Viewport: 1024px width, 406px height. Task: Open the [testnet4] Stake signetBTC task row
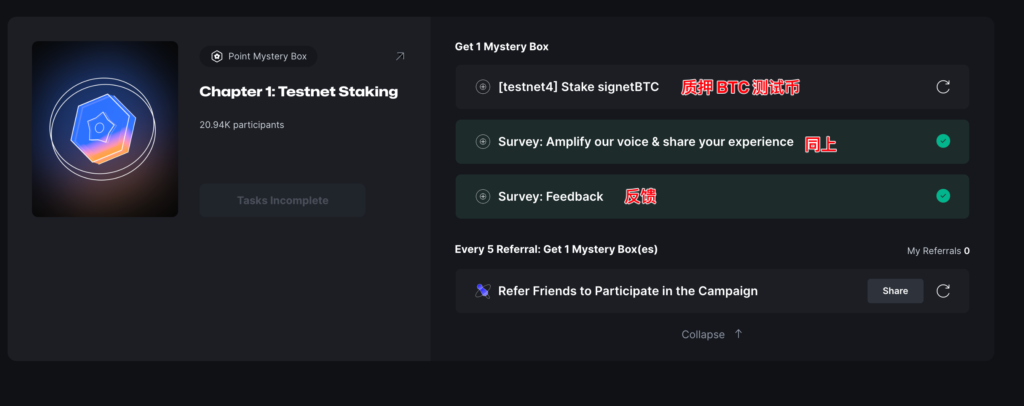click(x=578, y=87)
